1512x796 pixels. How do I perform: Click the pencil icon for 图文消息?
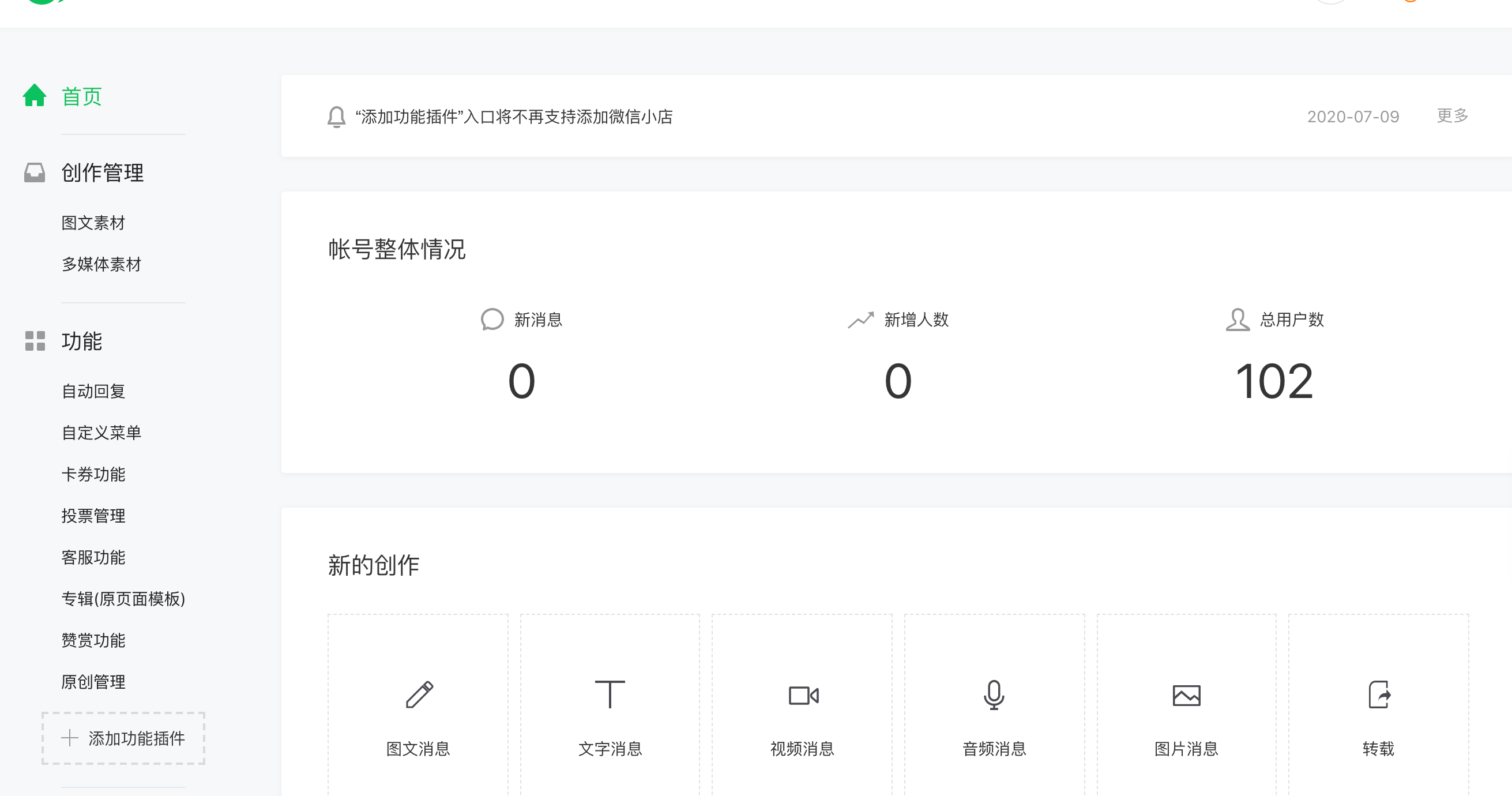pyautogui.click(x=419, y=695)
